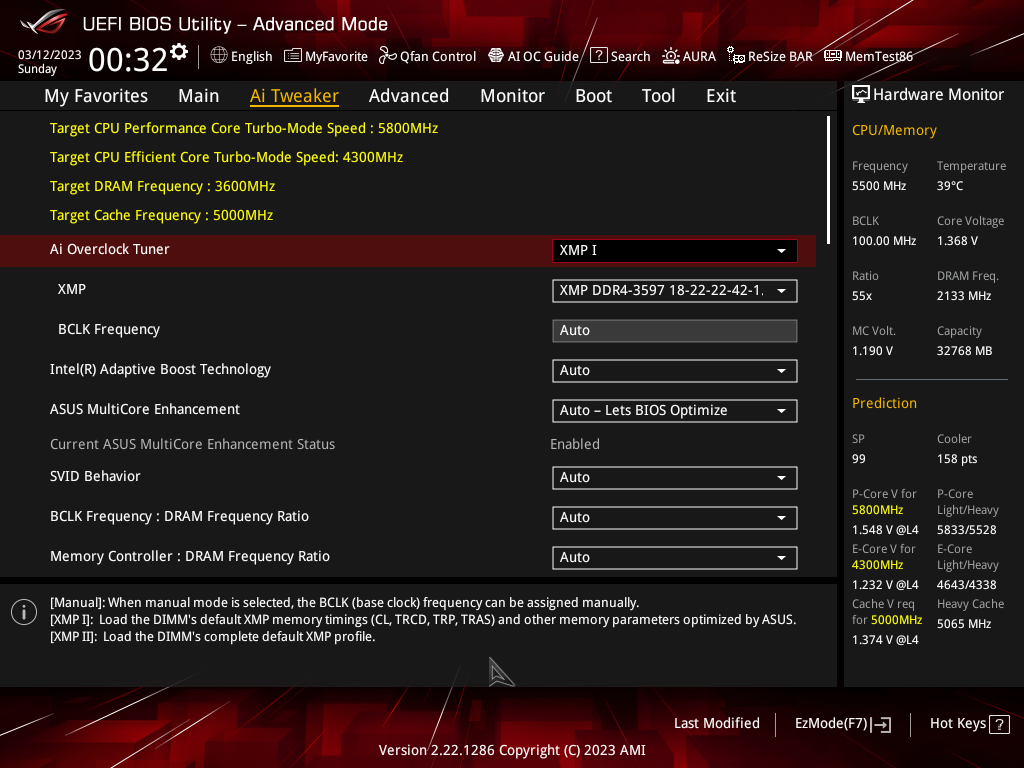Viewport: 1024px width, 768px height.
Task: Click Target Cache Frequency : 5000MHz text
Action: 161,216
